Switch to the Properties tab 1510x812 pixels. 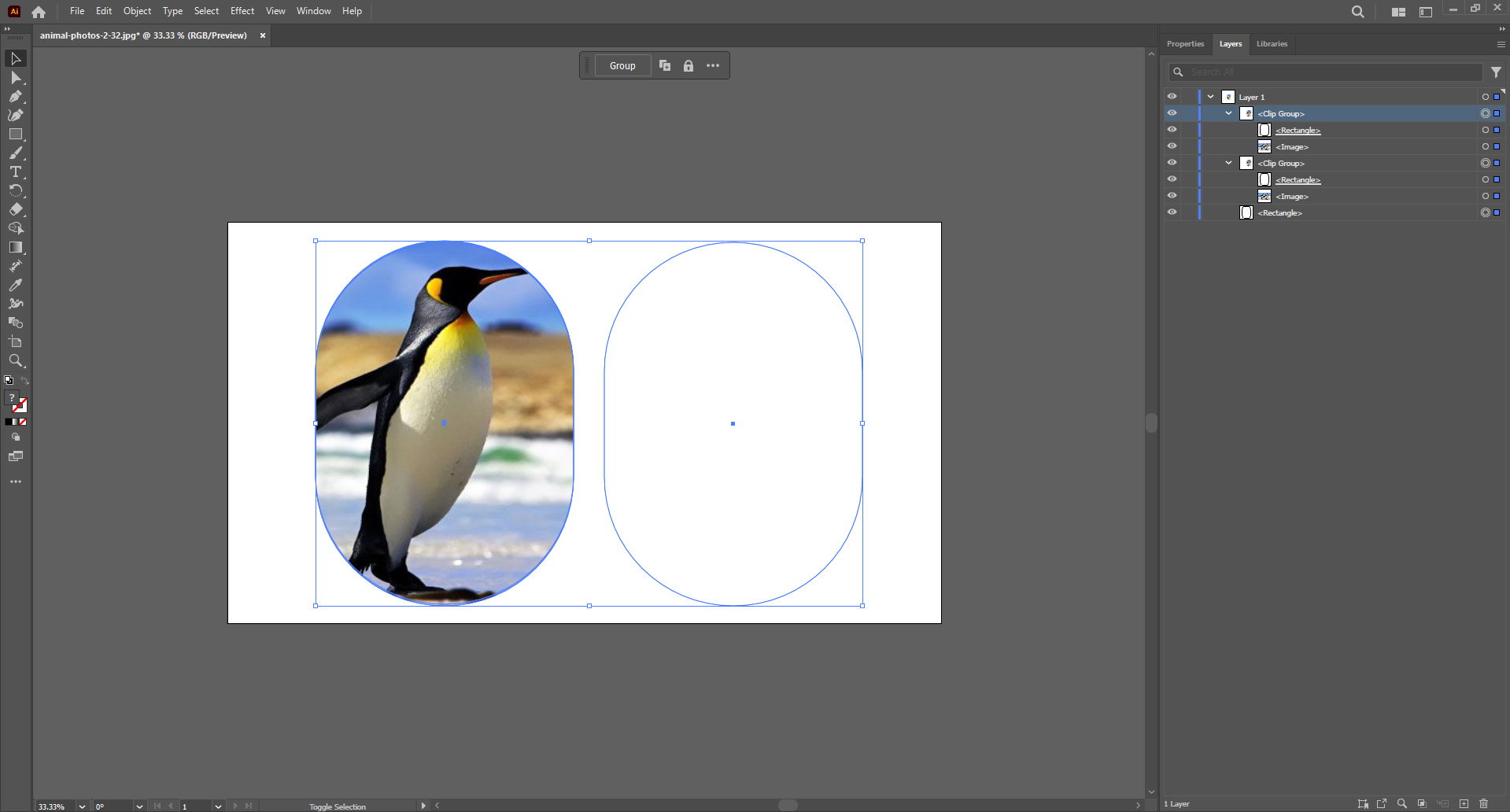tap(1184, 44)
